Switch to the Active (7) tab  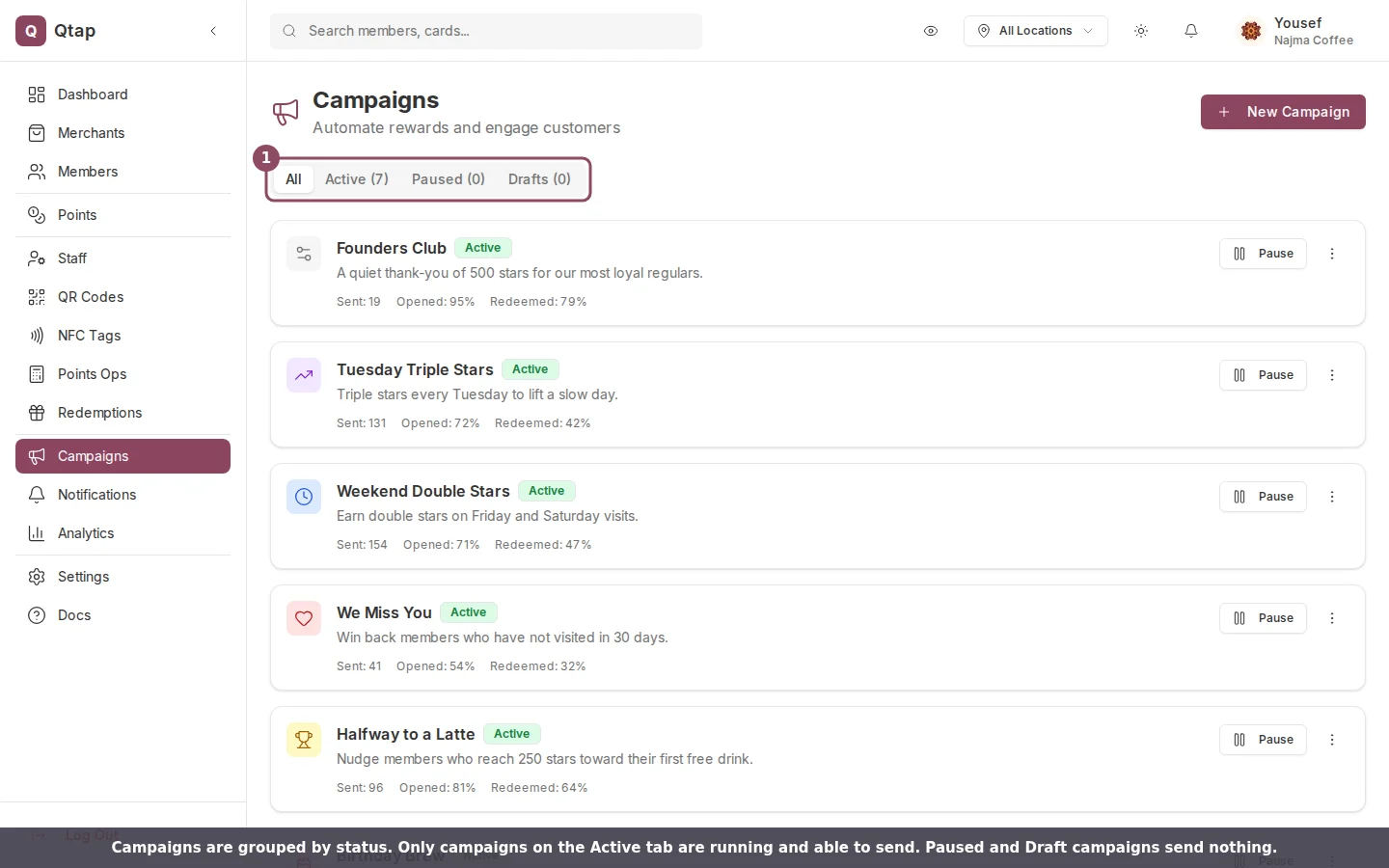coord(357,179)
